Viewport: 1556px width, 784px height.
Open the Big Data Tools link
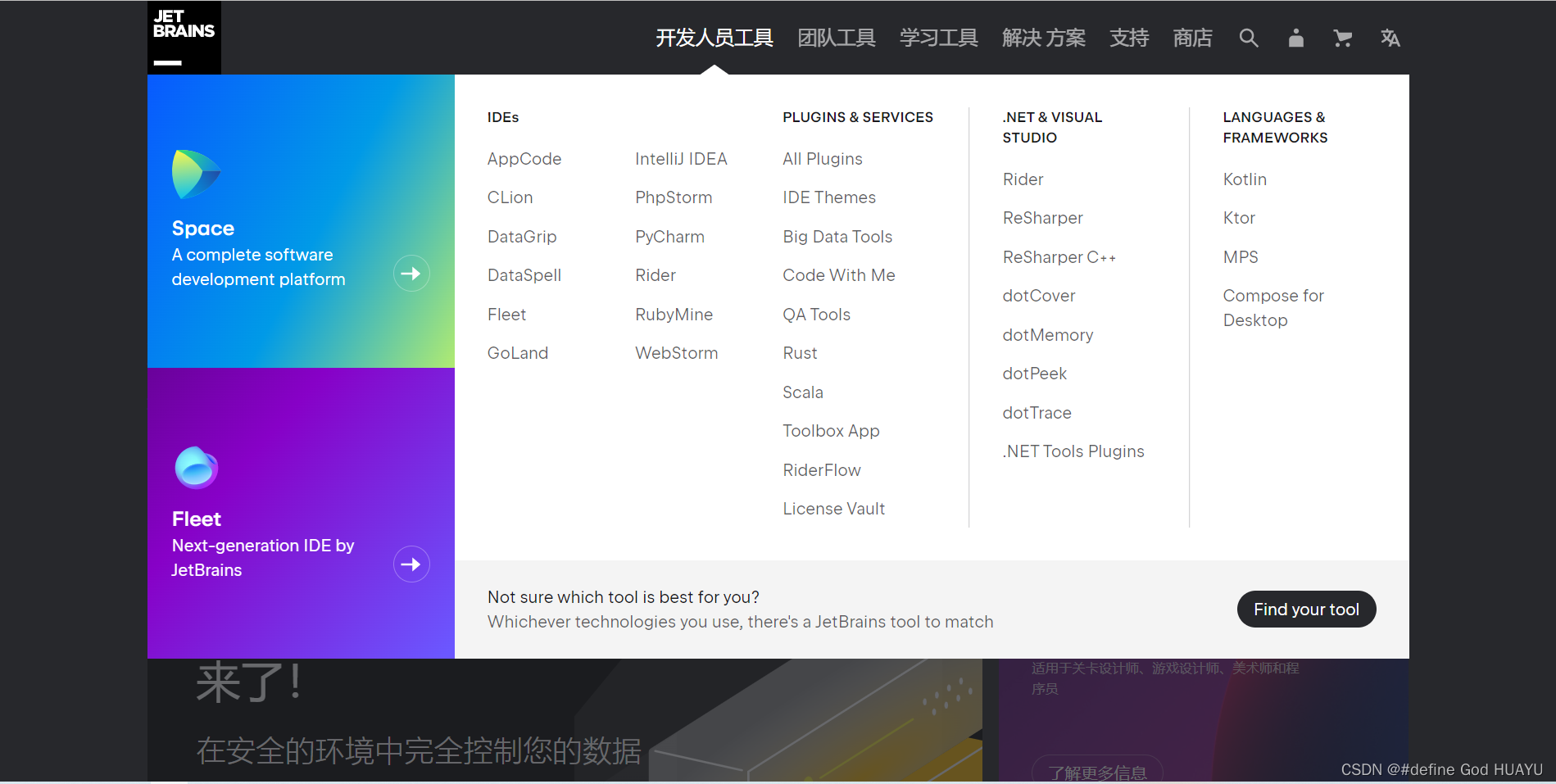837,237
